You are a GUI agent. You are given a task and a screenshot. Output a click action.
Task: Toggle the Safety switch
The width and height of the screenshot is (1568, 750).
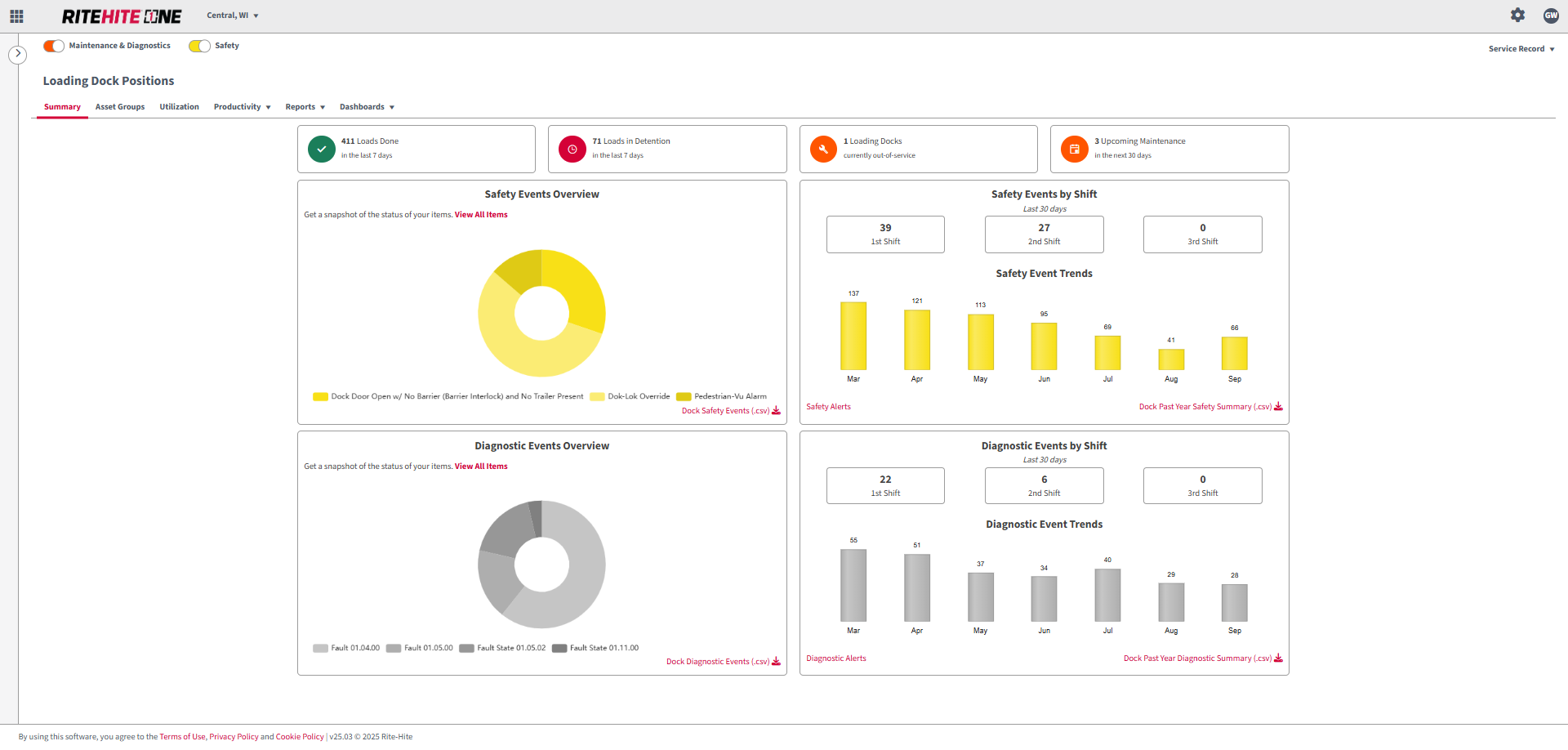click(x=199, y=46)
